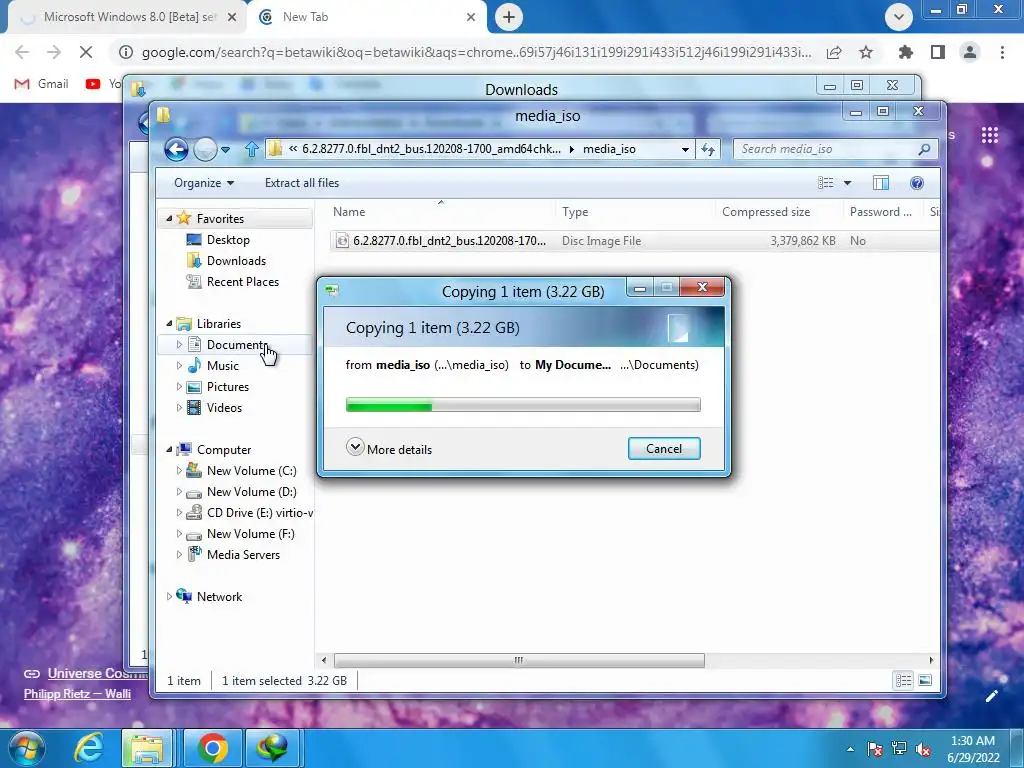Switch to details view icon in status bar
Viewport: 1024px width, 768px height.
tap(903, 681)
